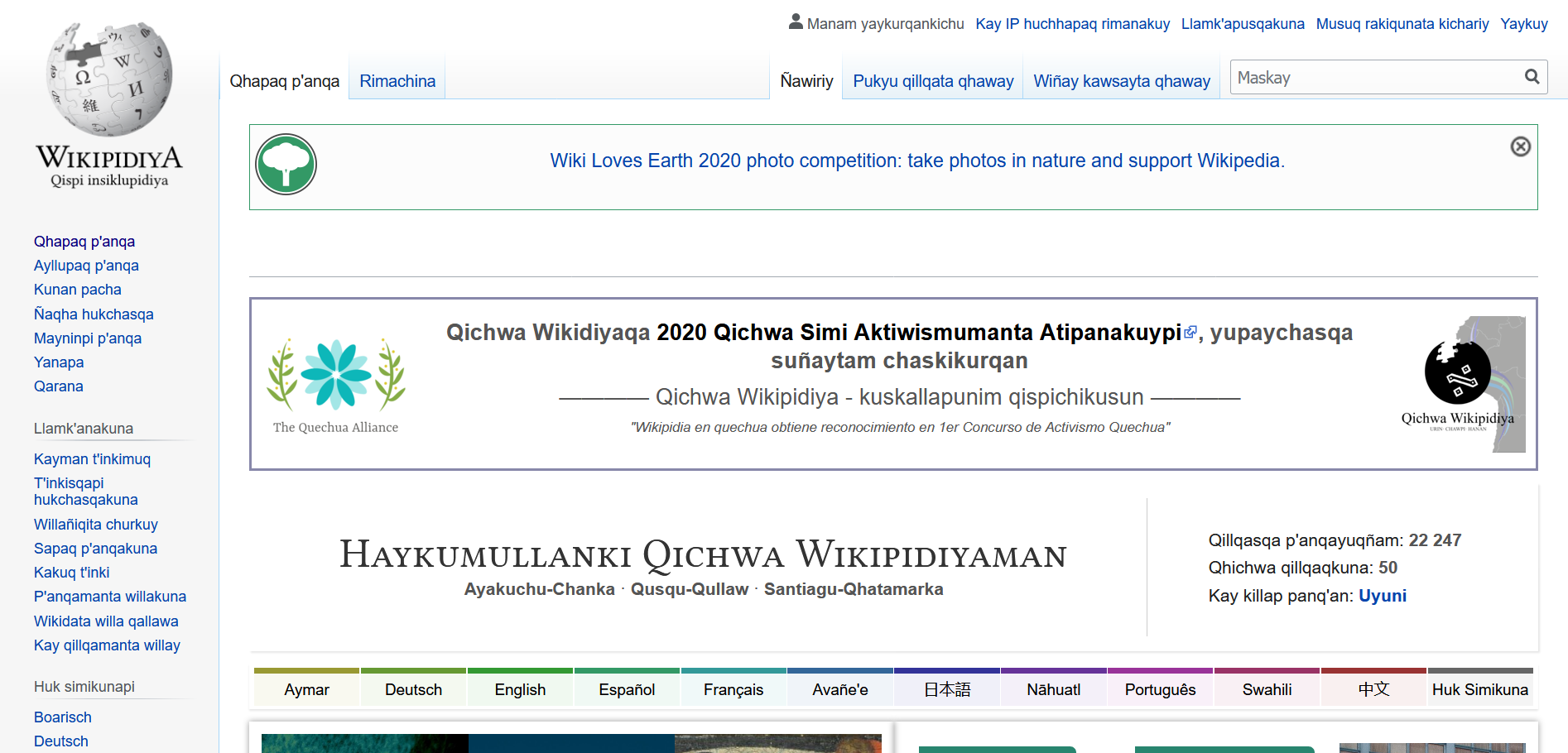Open Deutsch language link in sidebar
1568x753 pixels.
[61, 741]
